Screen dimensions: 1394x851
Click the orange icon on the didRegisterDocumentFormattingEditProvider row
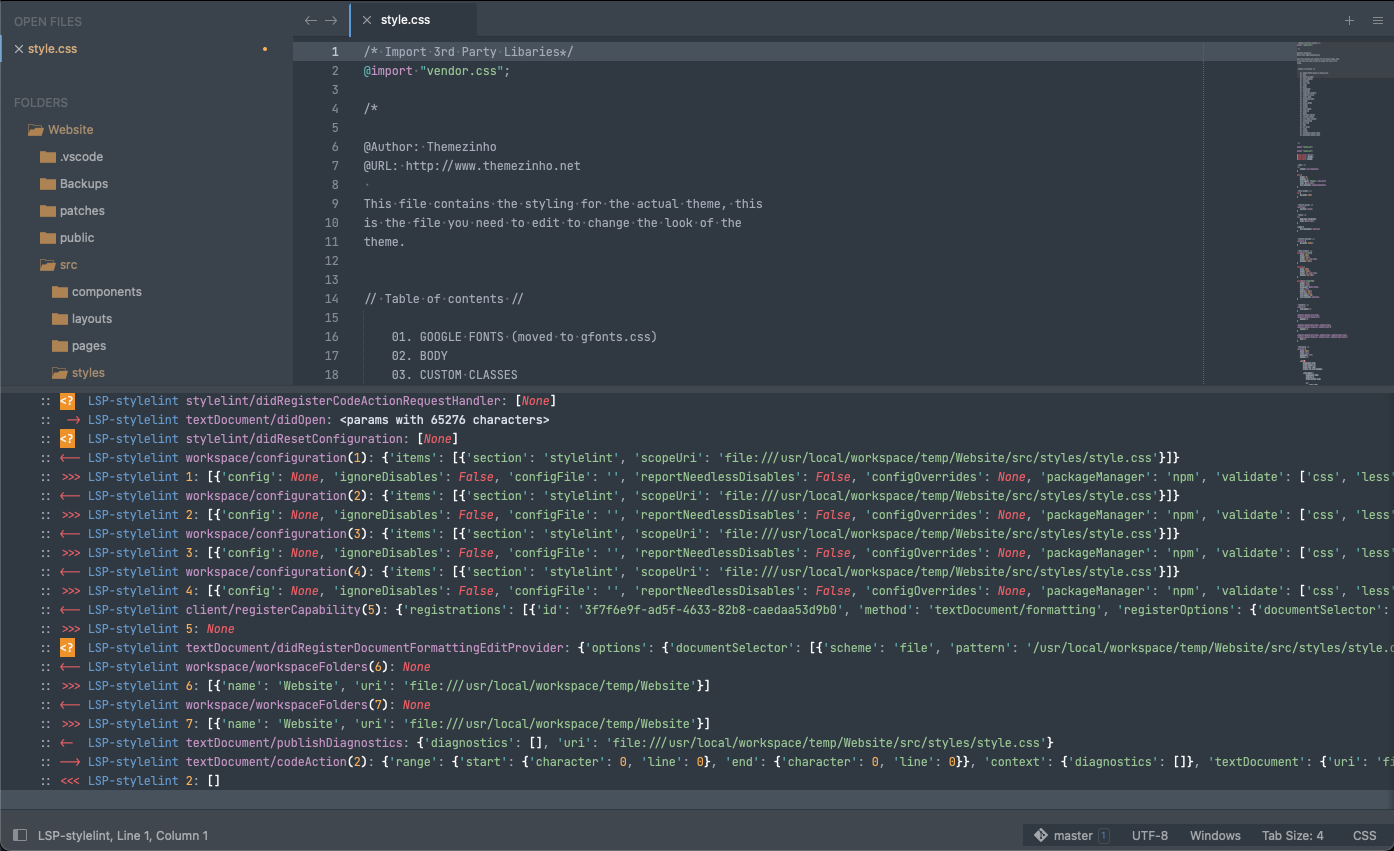pyautogui.click(x=67, y=648)
